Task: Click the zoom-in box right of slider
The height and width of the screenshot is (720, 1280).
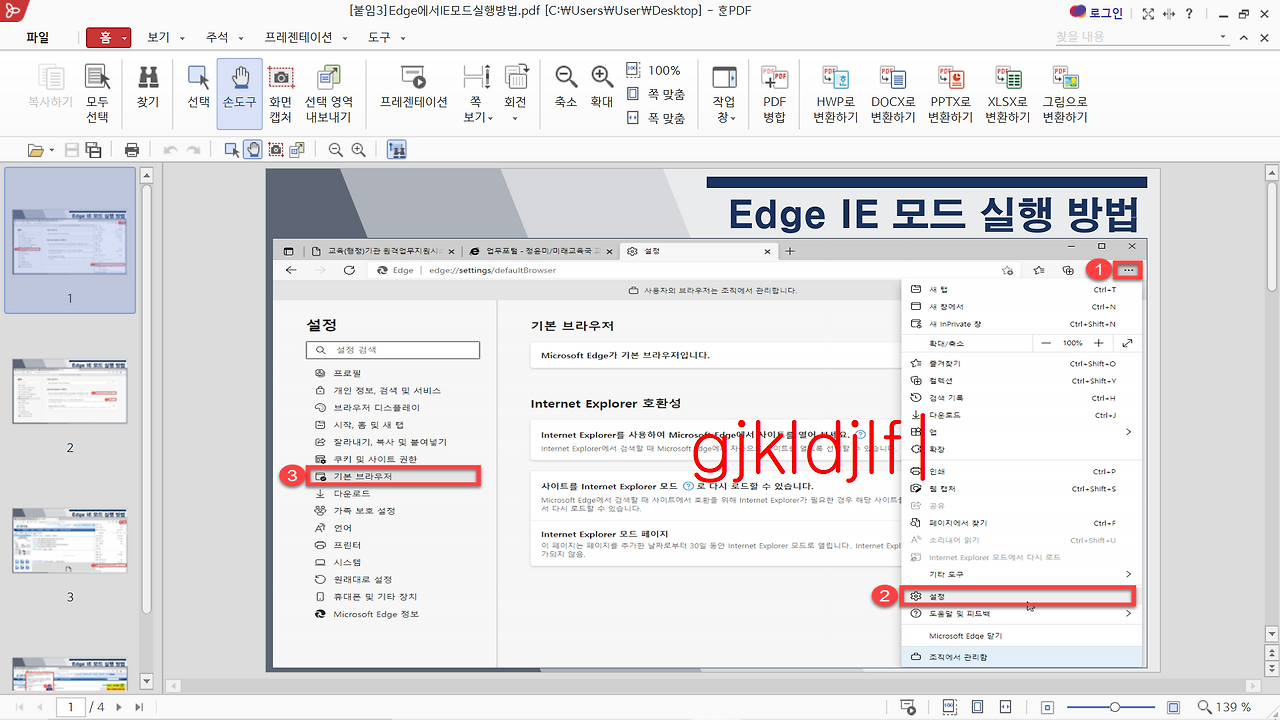Action: pos(1174,707)
